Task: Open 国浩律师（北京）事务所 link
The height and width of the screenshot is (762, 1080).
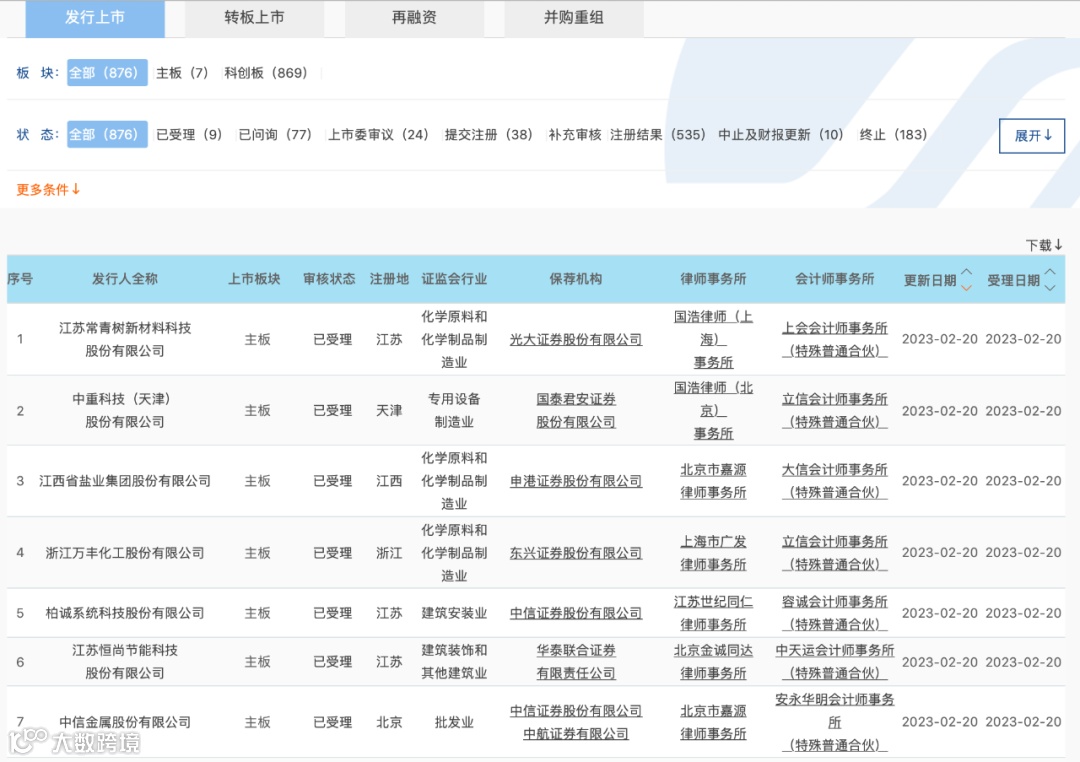Action: point(713,410)
